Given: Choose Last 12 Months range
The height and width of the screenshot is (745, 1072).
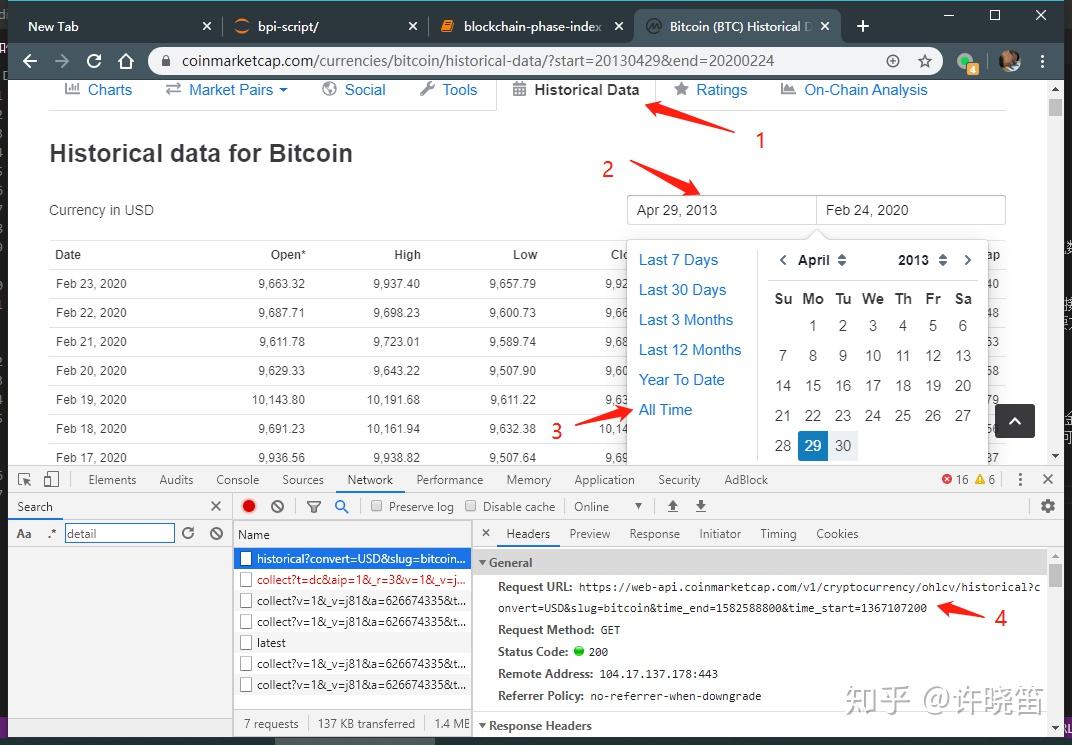Looking at the screenshot, I should click(690, 350).
